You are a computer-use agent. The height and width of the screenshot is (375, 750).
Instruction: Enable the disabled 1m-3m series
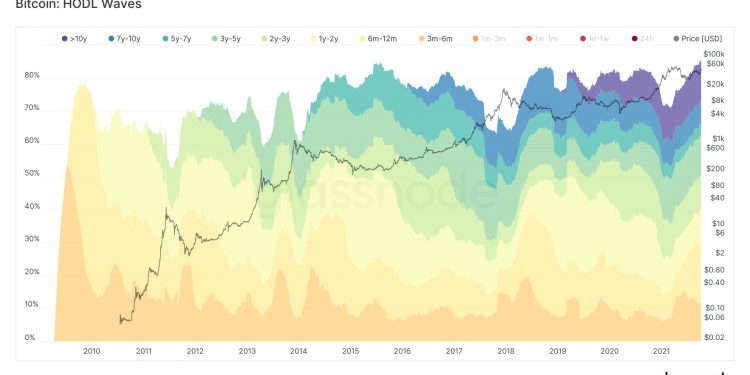pos(488,39)
